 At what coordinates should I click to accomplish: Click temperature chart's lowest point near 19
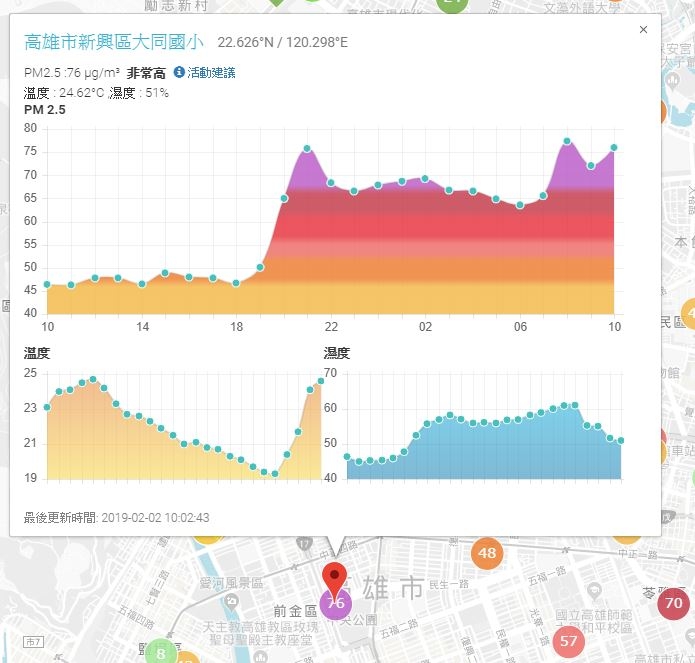pos(275,474)
